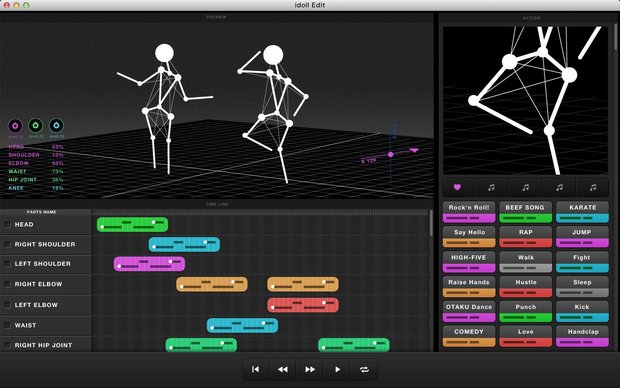This screenshot has width=620, height=388.
Task: Select the pink X-axis slider handle
Action: pyautogui.click(x=391, y=154)
